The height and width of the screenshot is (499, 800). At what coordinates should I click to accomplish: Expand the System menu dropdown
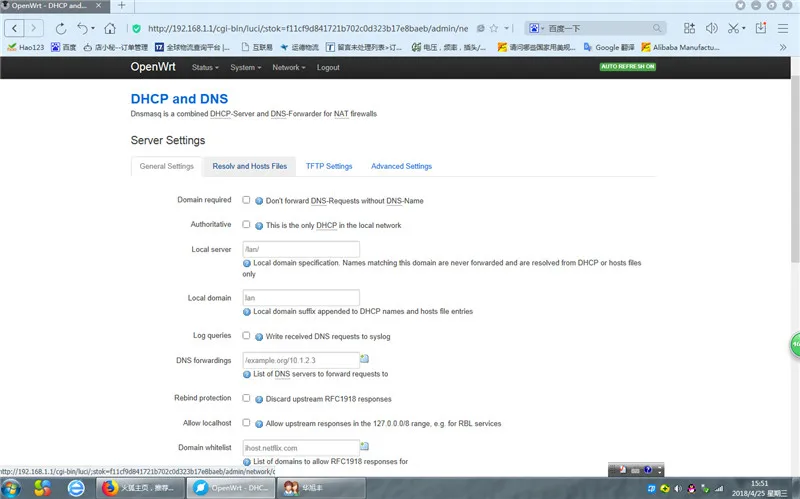tap(245, 67)
